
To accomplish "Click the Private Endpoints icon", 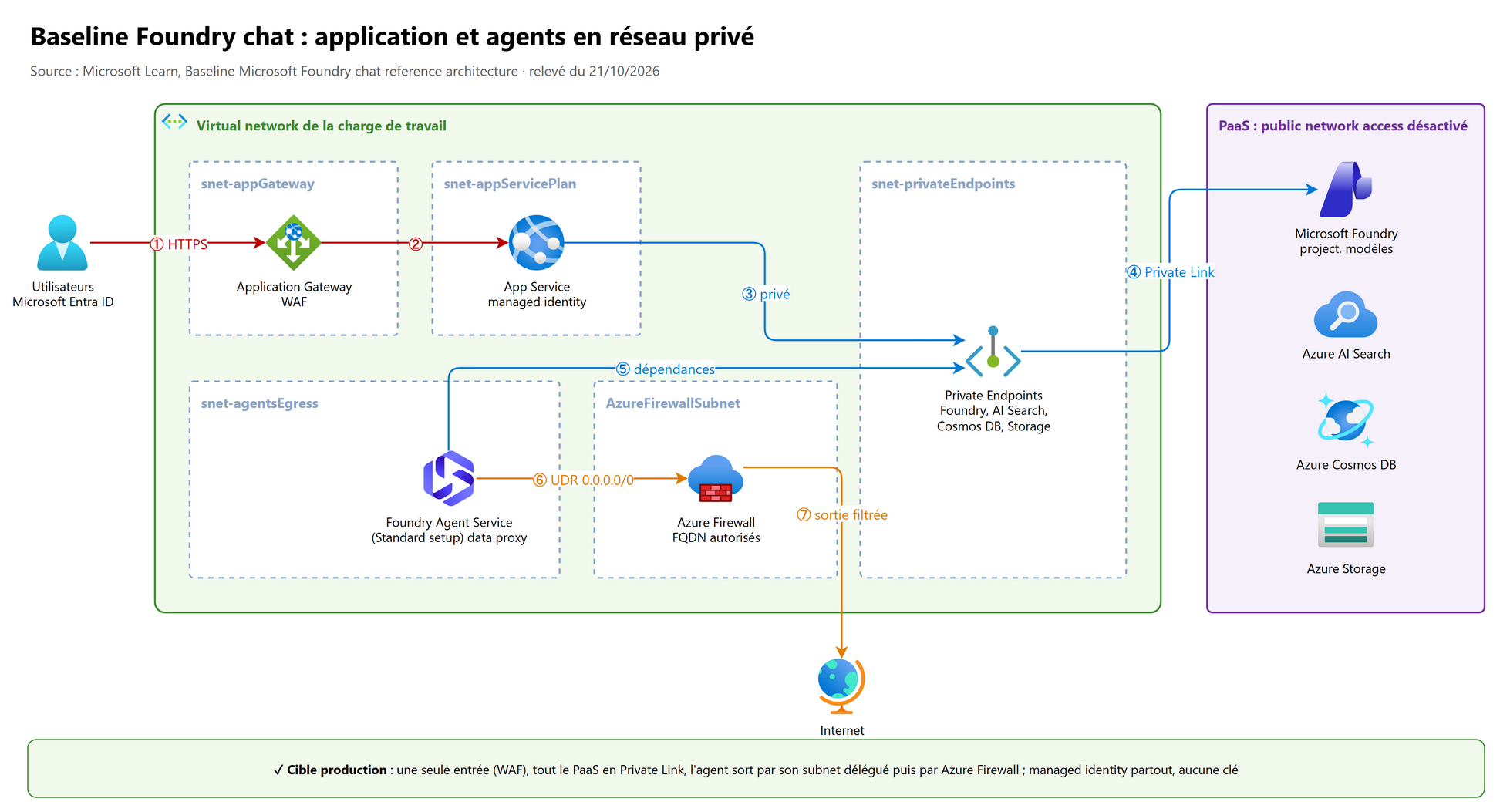I will [x=993, y=352].
